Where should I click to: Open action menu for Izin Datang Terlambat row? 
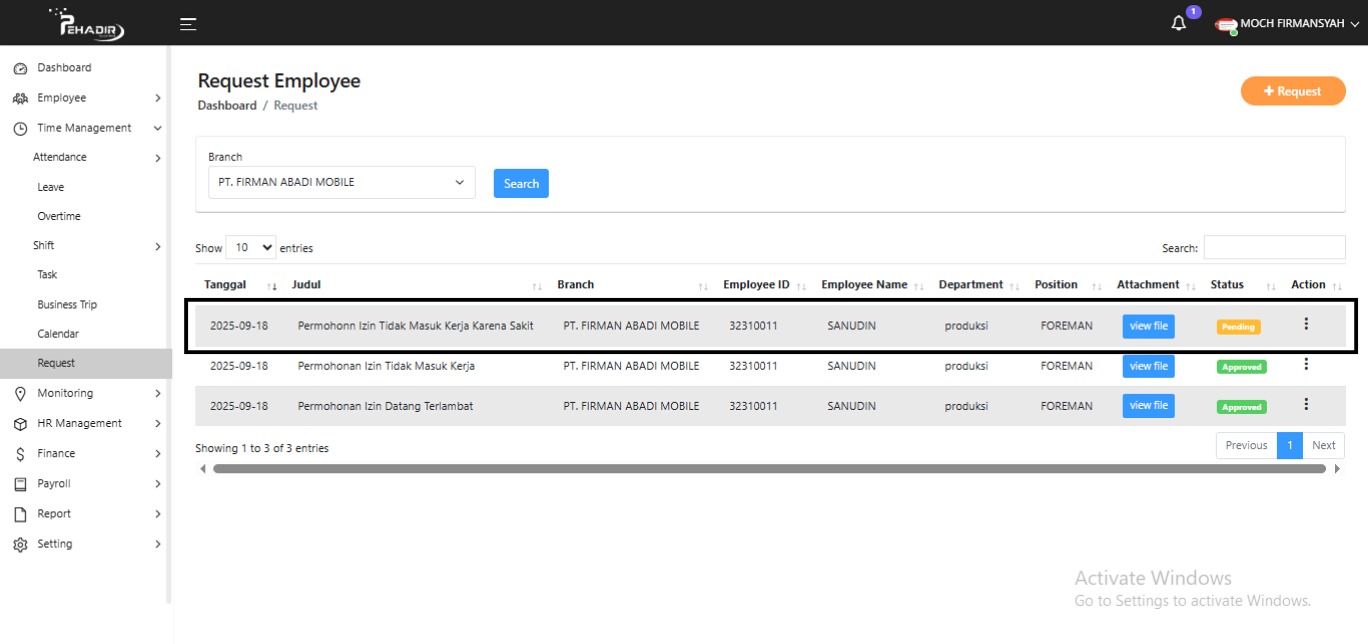coord(1306,404)
